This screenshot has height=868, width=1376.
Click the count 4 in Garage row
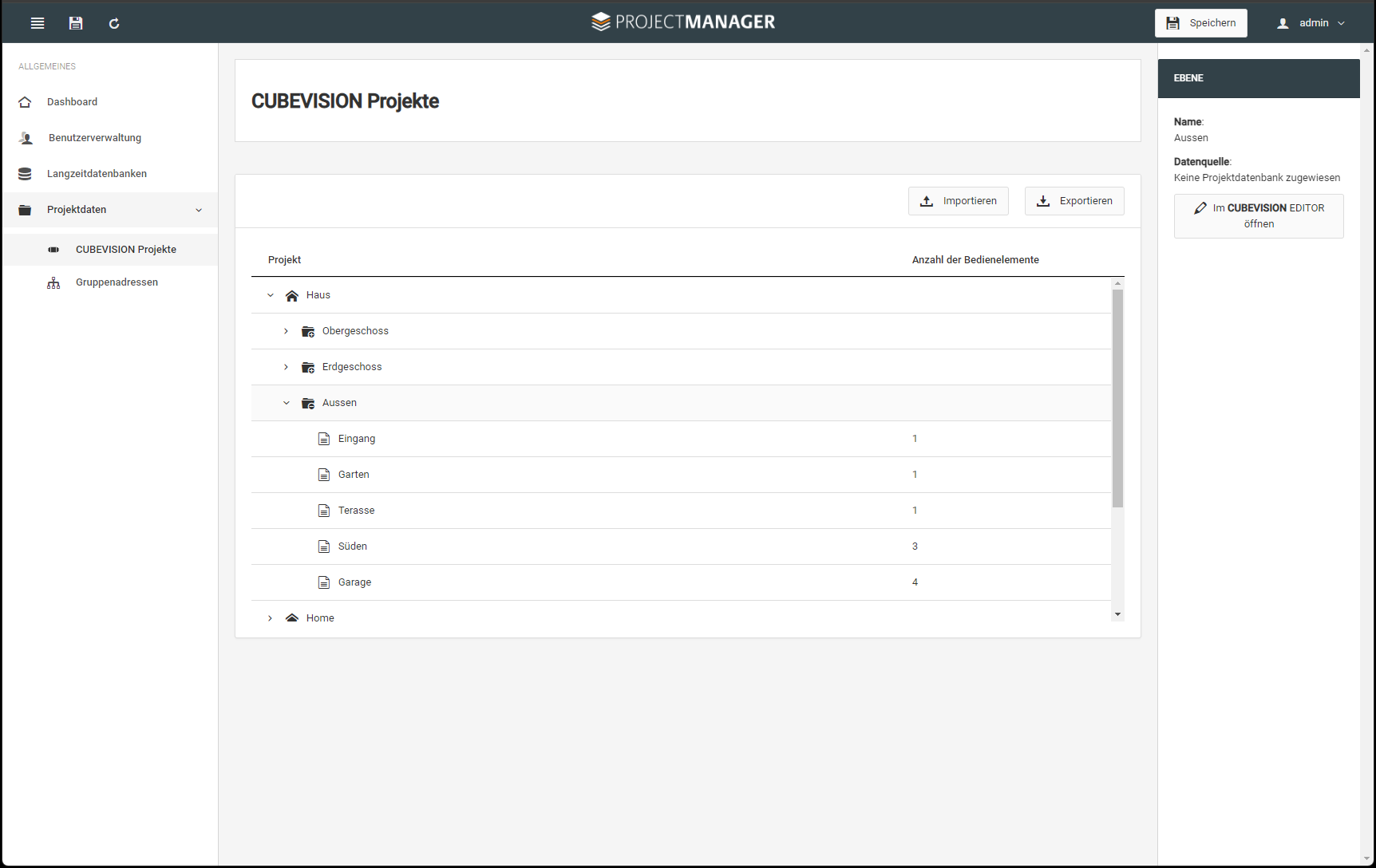point(915,582)
